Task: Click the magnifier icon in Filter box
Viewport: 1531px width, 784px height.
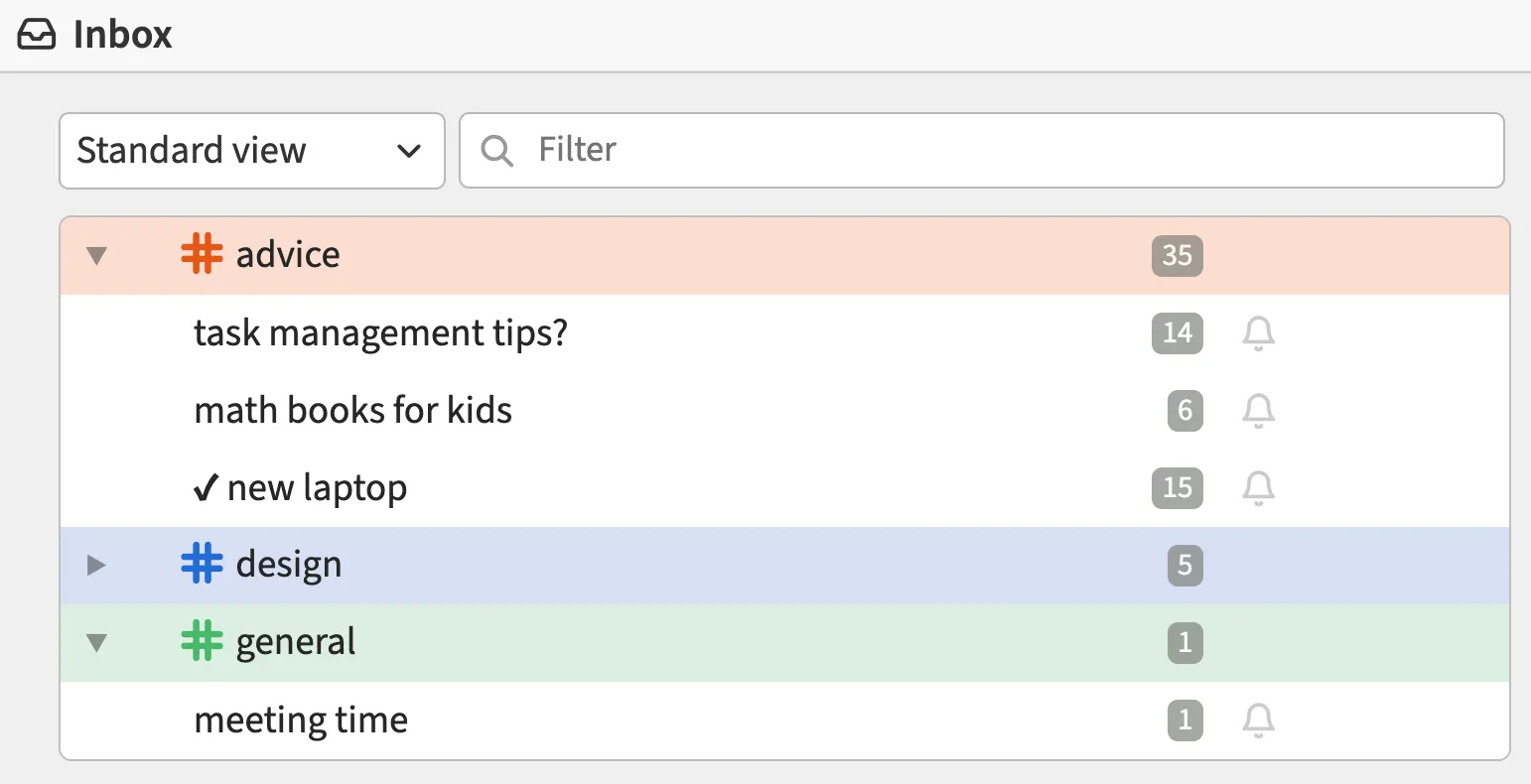Action: tap(496, 151)
